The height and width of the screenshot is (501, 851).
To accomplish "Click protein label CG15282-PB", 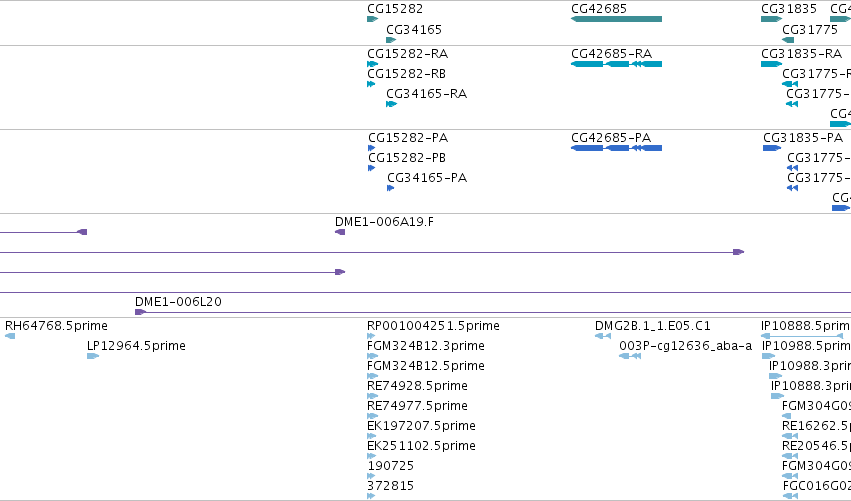I will (x=407, y=158).
